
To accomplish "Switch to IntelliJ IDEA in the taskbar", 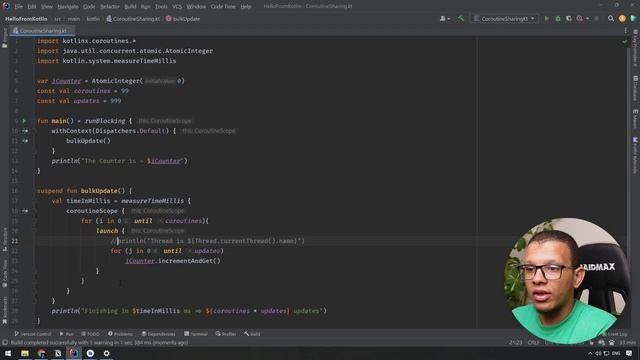I will (x=74, y=353).
